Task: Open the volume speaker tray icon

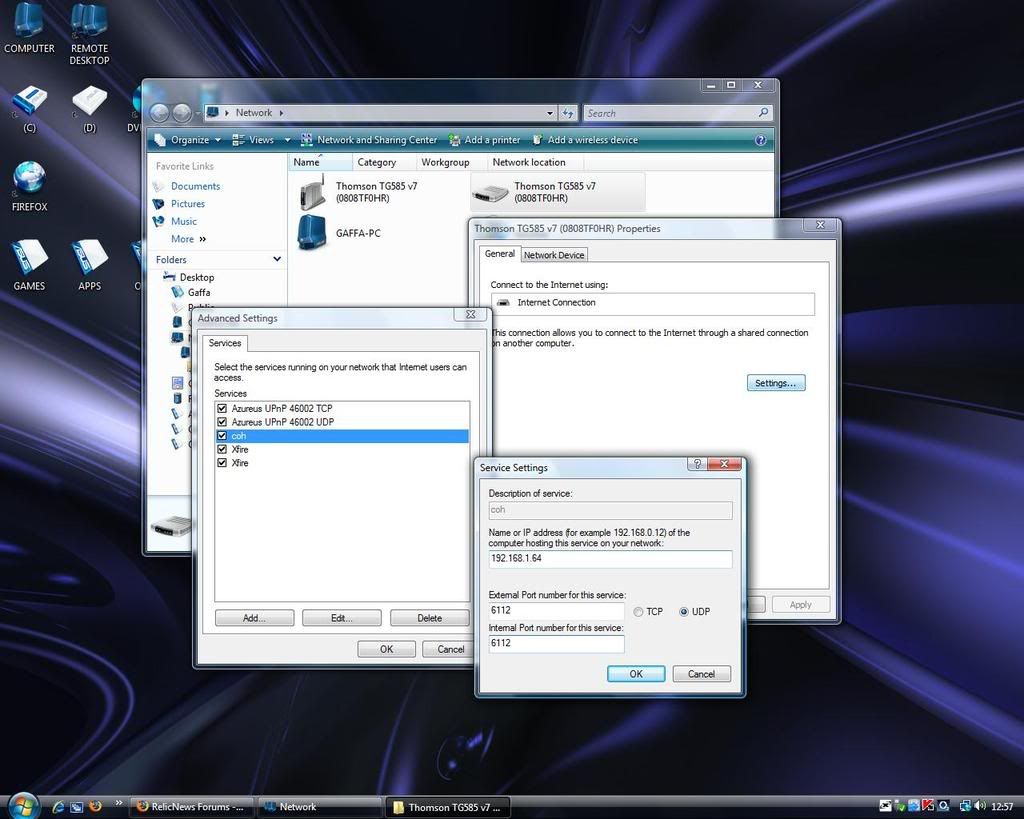Action: point(980,807)
